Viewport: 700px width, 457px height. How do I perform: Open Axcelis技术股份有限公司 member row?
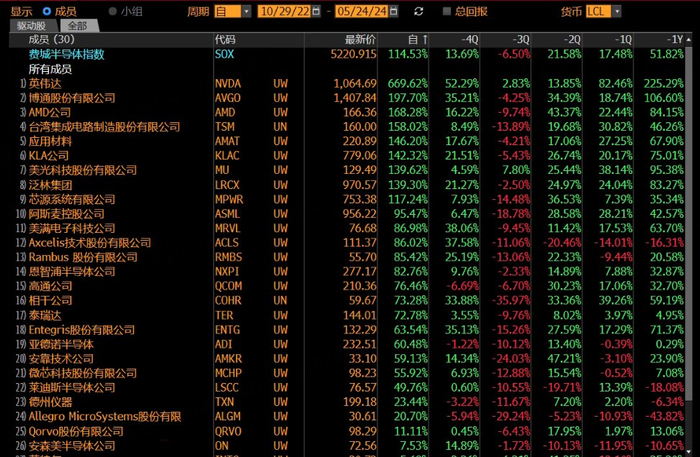pyautogui.click(x=90, y=242)
